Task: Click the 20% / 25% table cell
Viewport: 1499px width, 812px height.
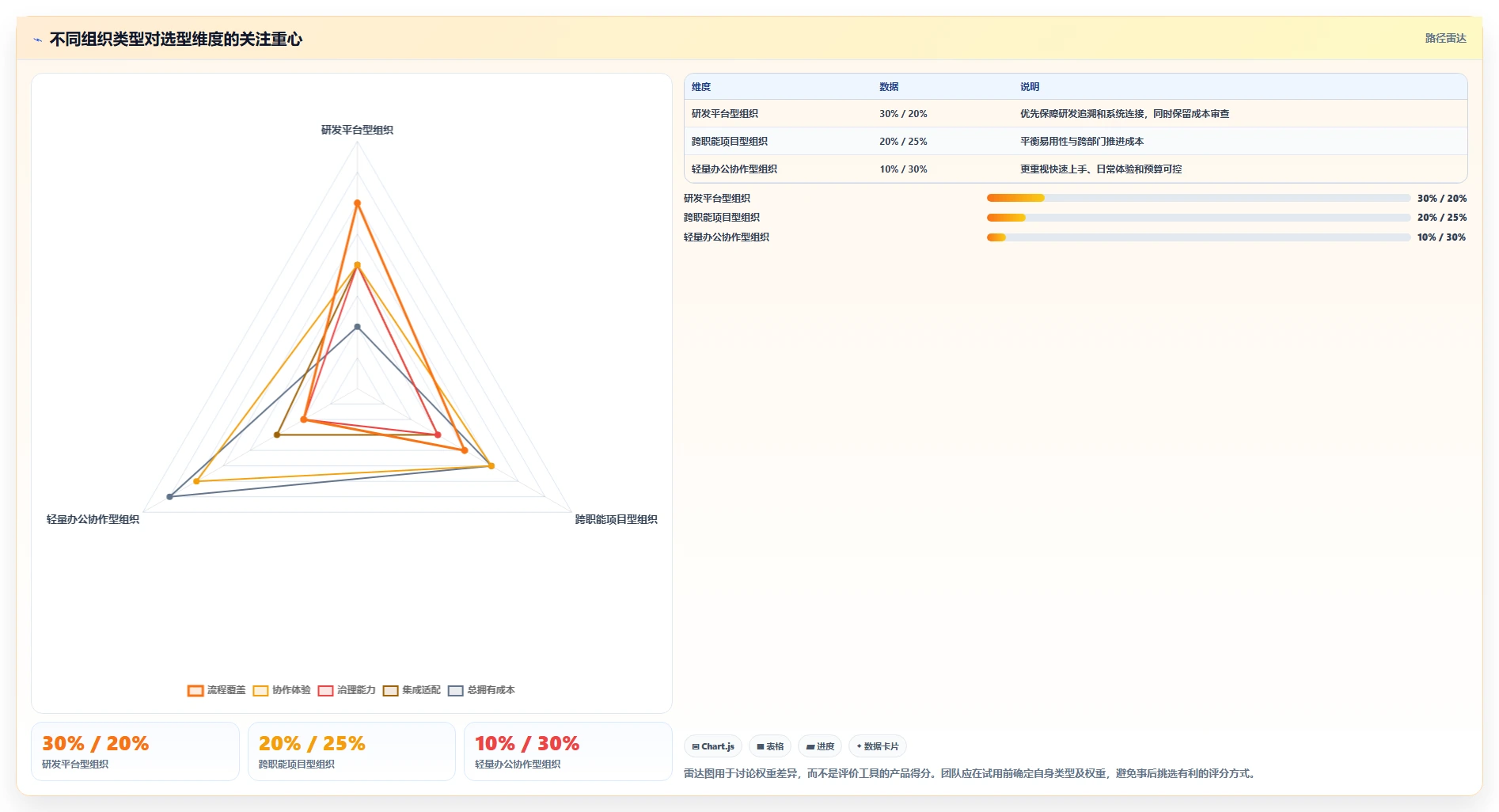Action: [903, 142]
